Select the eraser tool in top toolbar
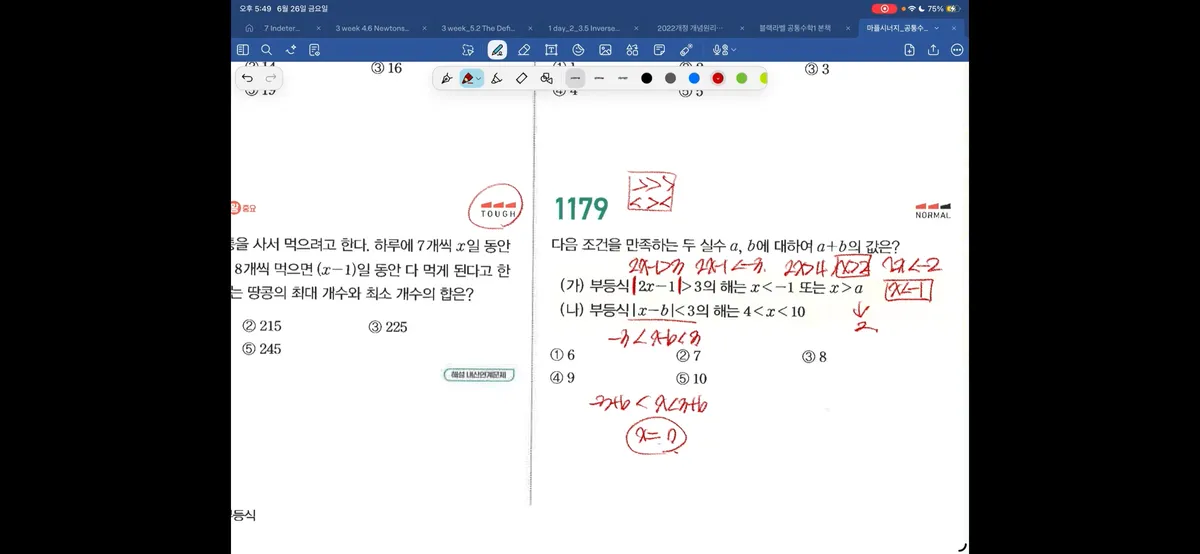 pyautogui.click(x=524, y=49)
